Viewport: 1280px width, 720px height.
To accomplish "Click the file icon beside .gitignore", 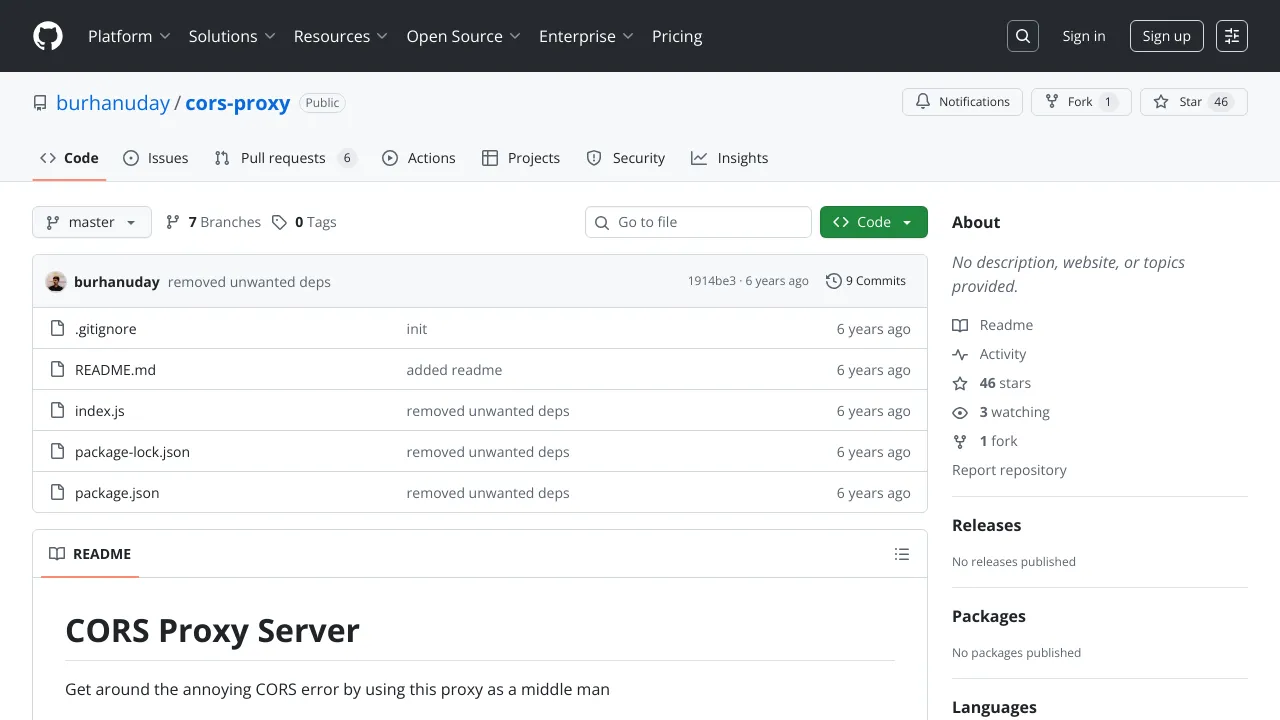I will click(57, 329).
